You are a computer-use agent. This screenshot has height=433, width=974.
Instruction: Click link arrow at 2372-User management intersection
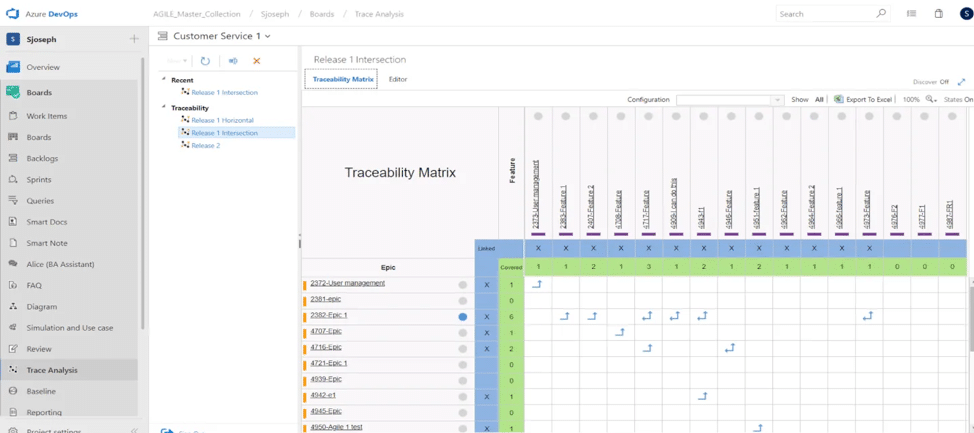point(538,285)
